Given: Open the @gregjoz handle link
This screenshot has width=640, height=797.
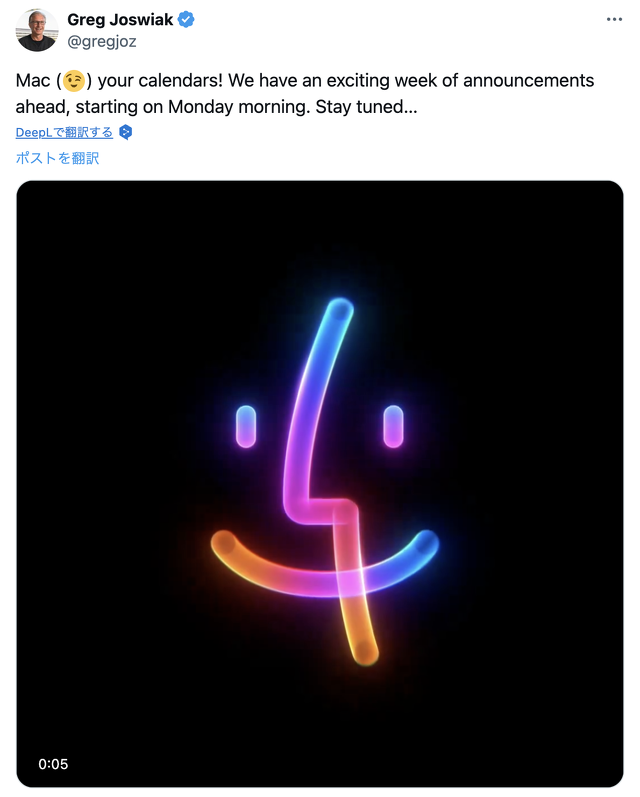Looking at the screenshot, I should pyautogui.click(x=101, y=41).
